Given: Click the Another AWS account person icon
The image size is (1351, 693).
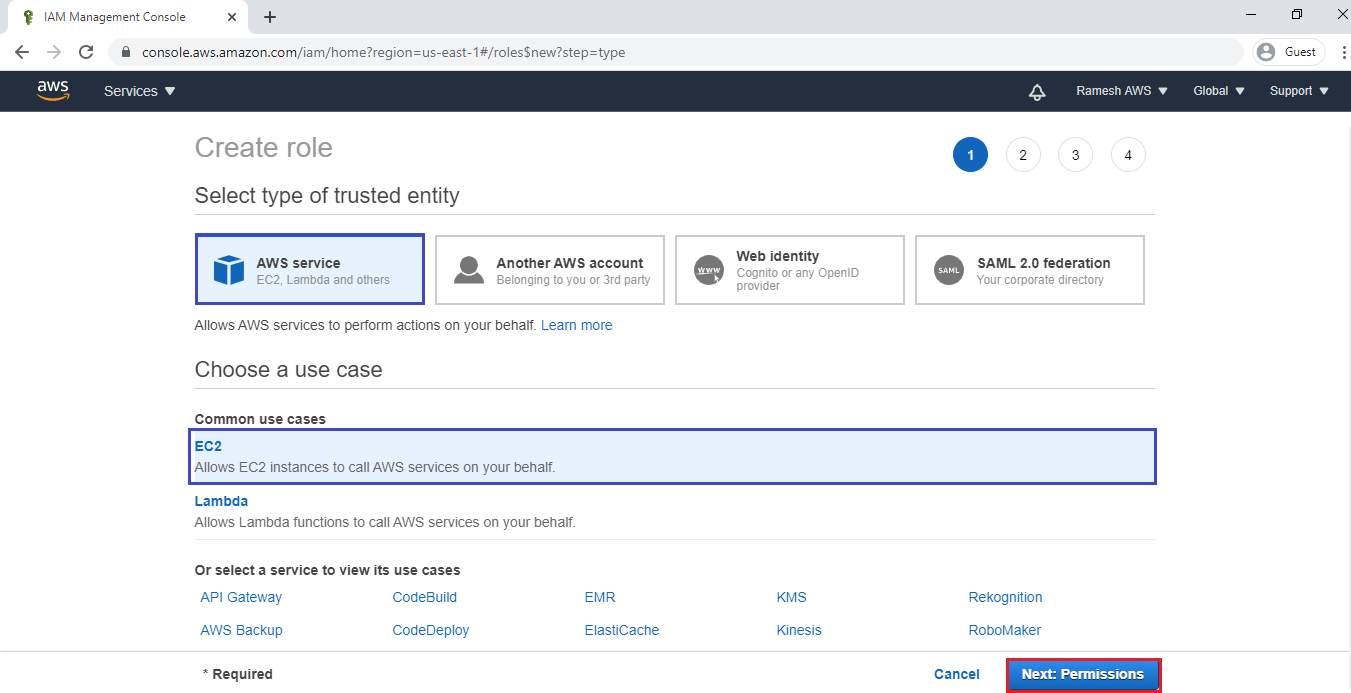Looking at the screenshot, I should [469, 270].
